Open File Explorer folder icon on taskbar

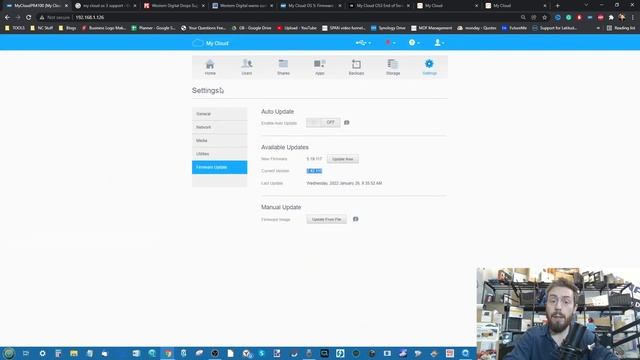tap(74, 353)
